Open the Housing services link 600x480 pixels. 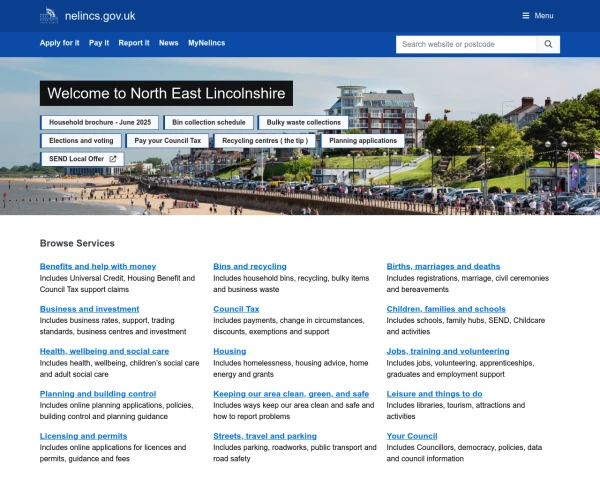click(x=230, y=351)
